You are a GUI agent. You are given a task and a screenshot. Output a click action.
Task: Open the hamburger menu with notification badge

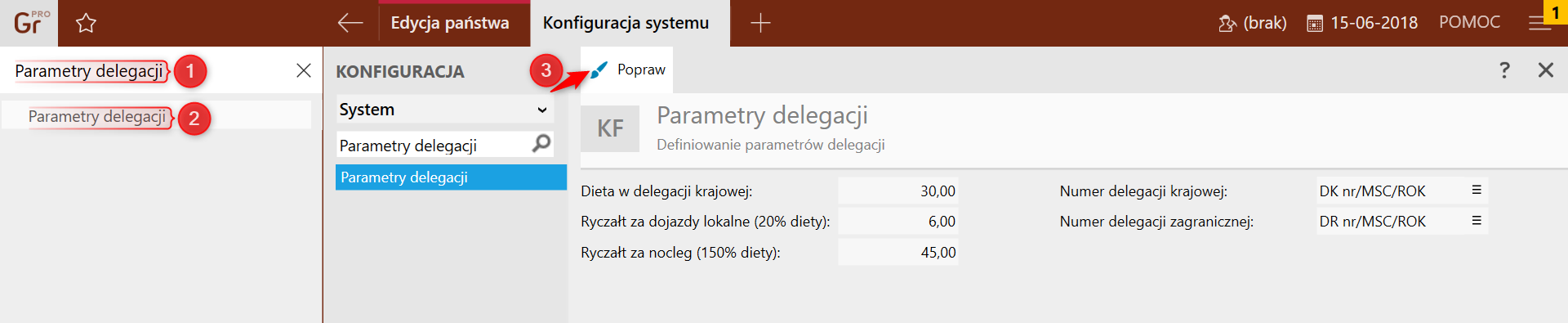(x=1540, y=23)
